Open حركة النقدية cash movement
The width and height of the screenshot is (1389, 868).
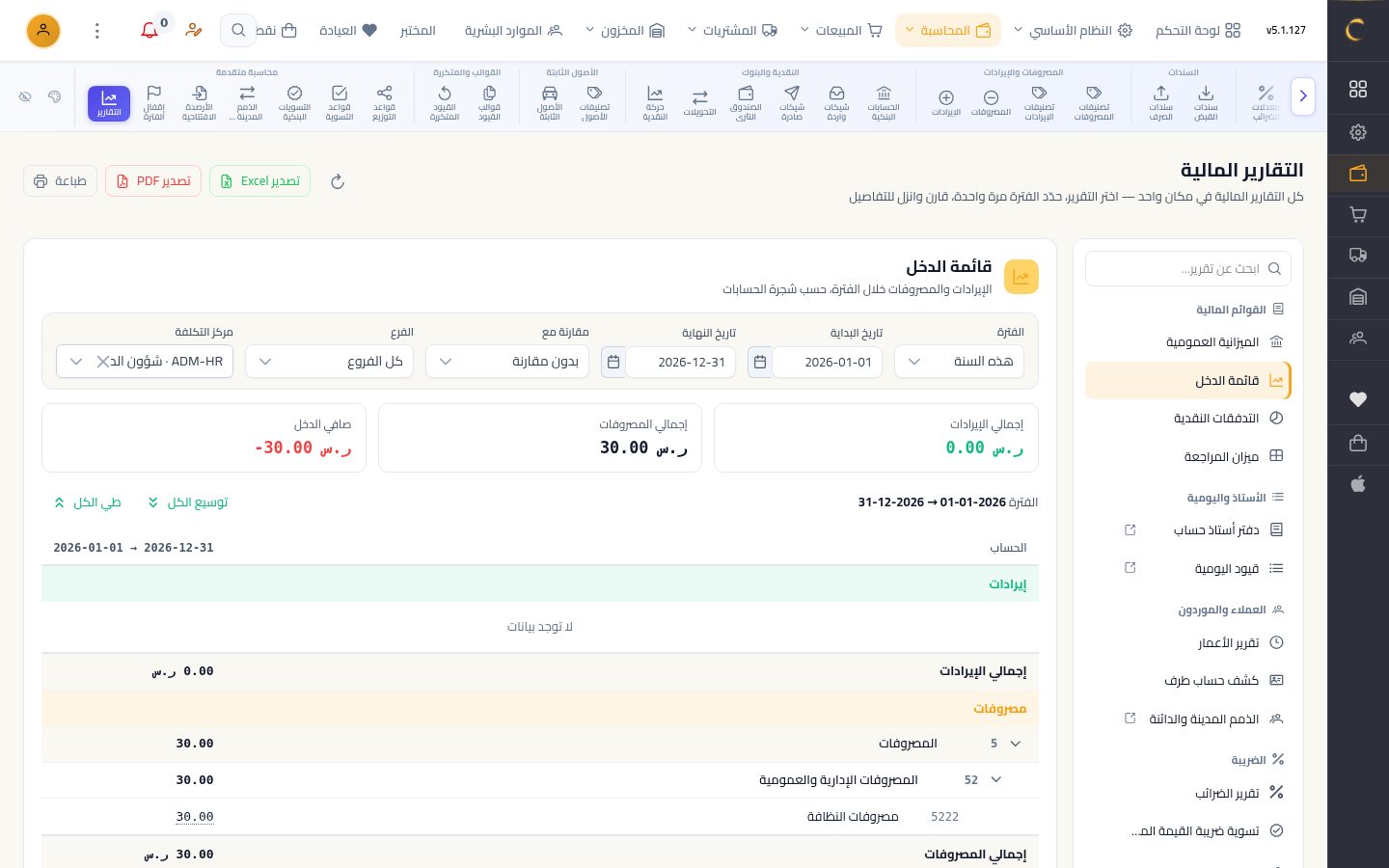coord(655,103)
